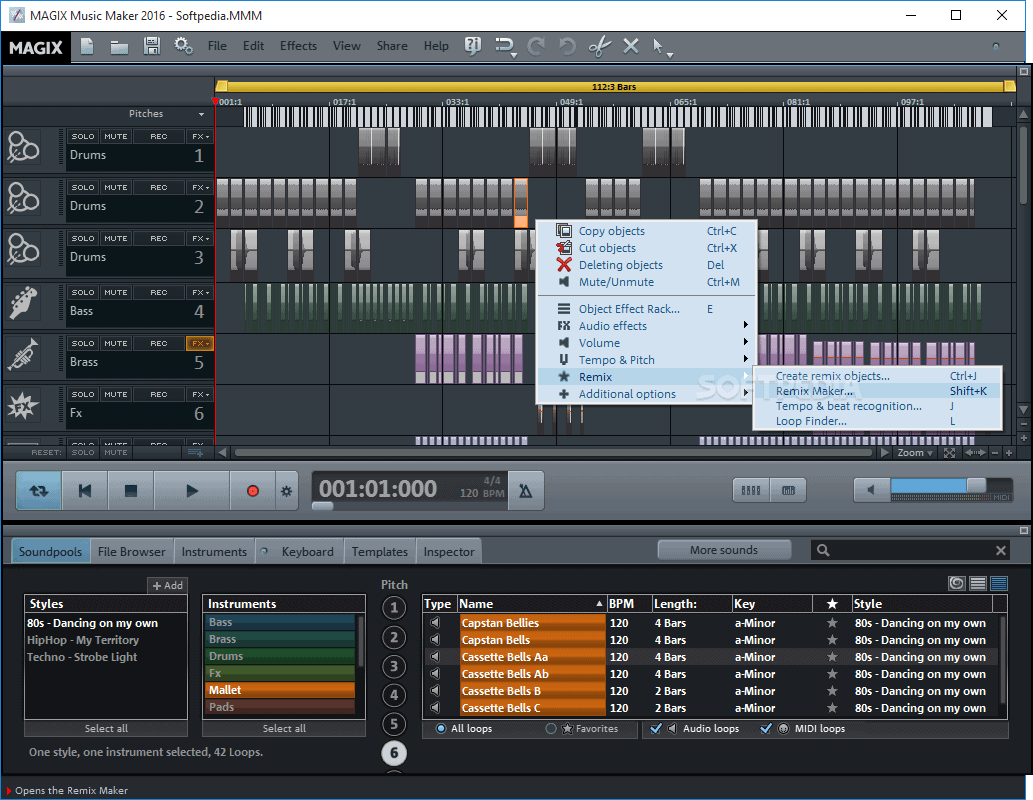Uncheck the MIDI loops checkbox
Image resolution: width=1033 pixels, height=800 pixels.
coord(766,728)
